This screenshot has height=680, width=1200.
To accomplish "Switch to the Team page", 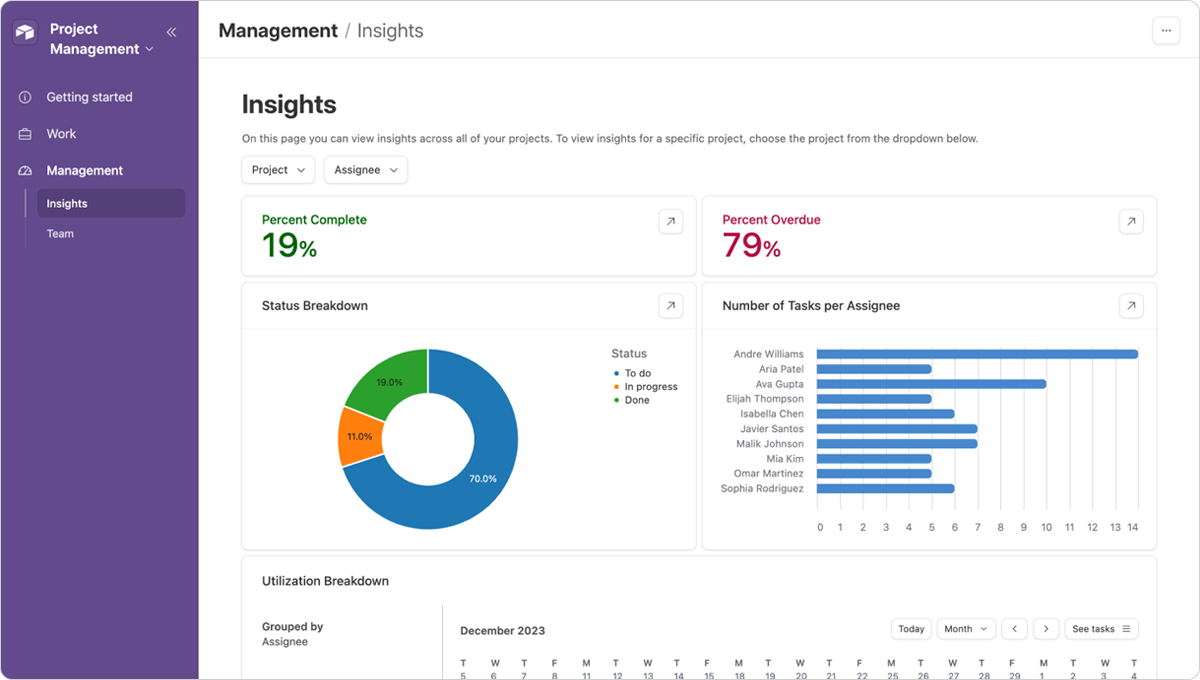I will (x=60, y=233).
